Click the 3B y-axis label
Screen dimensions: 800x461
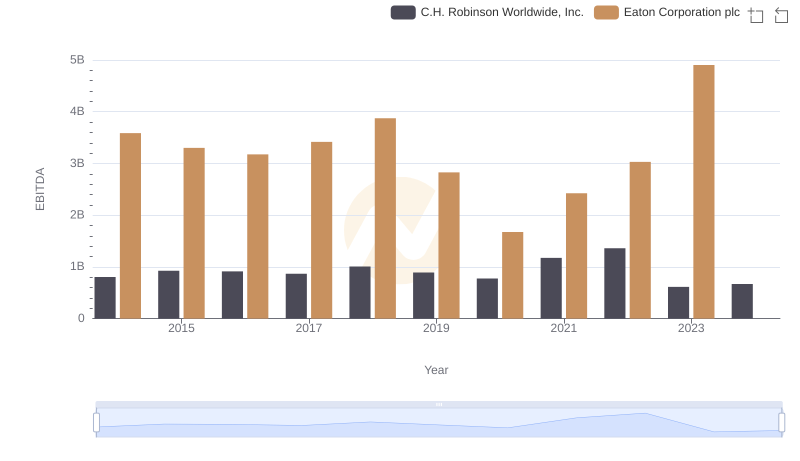click(x=77, y=163)
